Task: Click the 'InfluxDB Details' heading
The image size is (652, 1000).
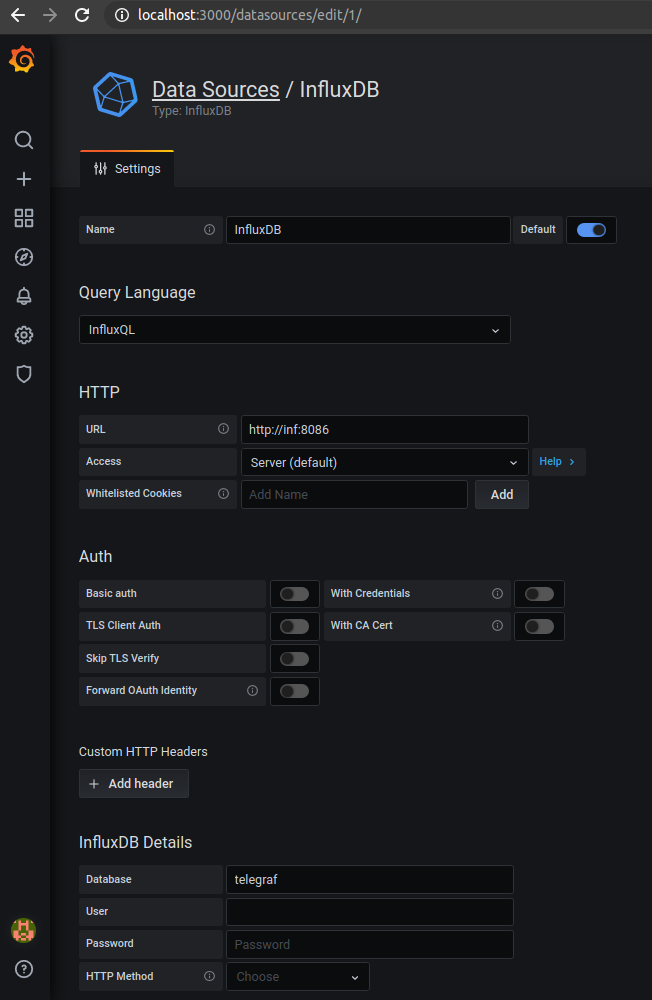Action: pos(135,842)
